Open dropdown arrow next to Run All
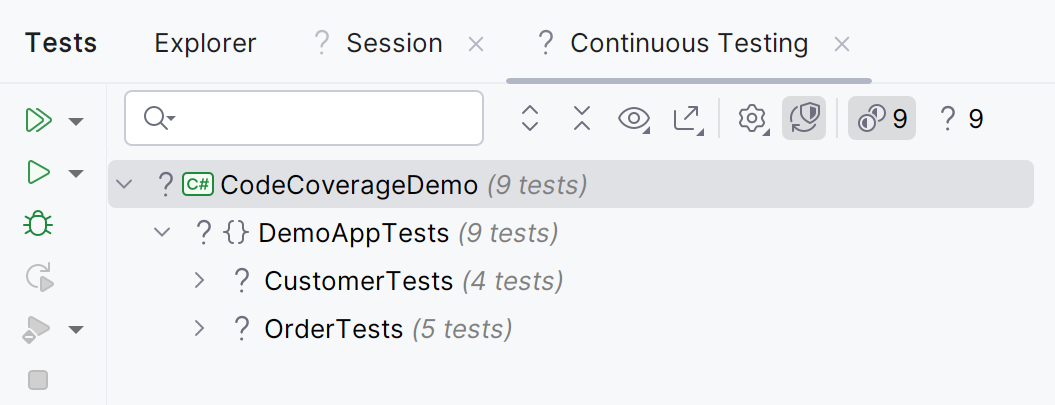 [76, 122]
